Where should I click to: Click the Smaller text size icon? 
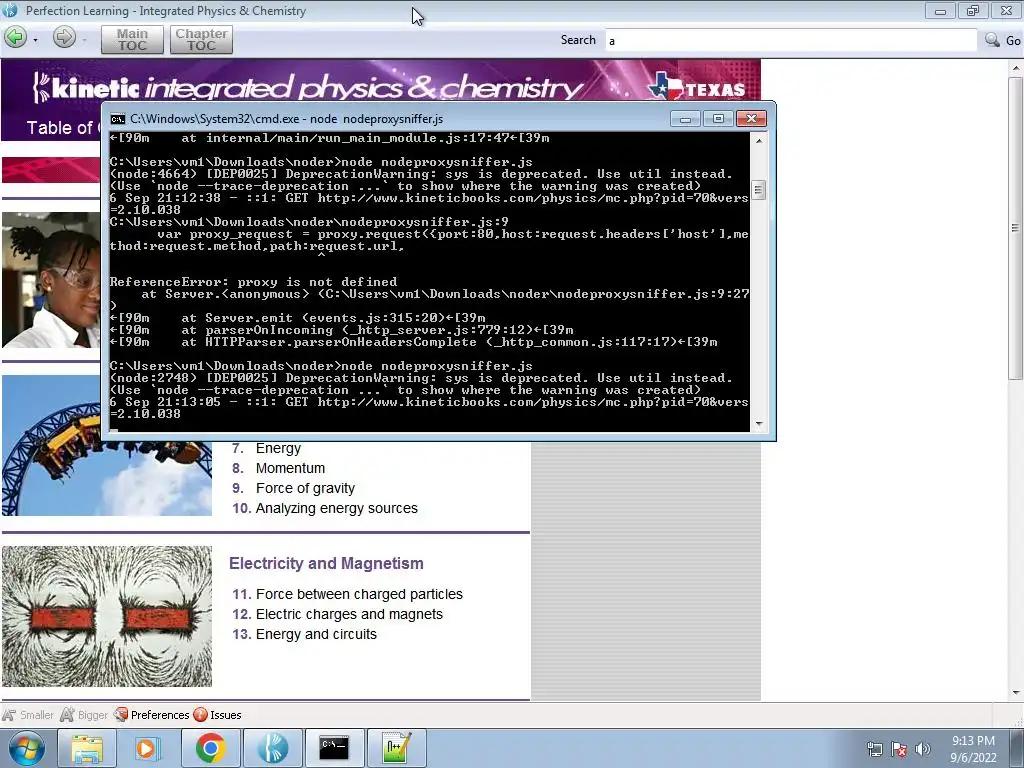pyautogui.click(x=9, y=714)
